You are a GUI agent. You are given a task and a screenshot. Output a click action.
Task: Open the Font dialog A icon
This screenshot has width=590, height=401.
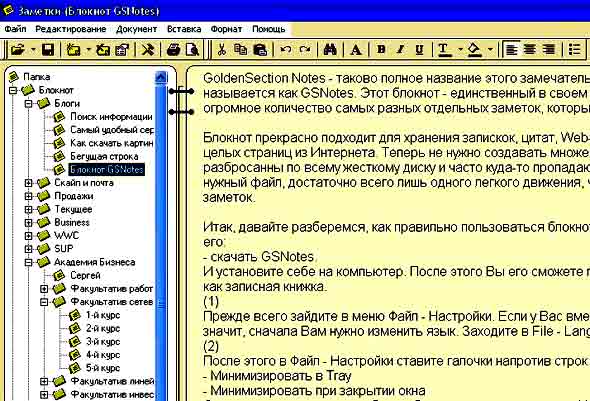pyautogui.click(x=356, y=50)
